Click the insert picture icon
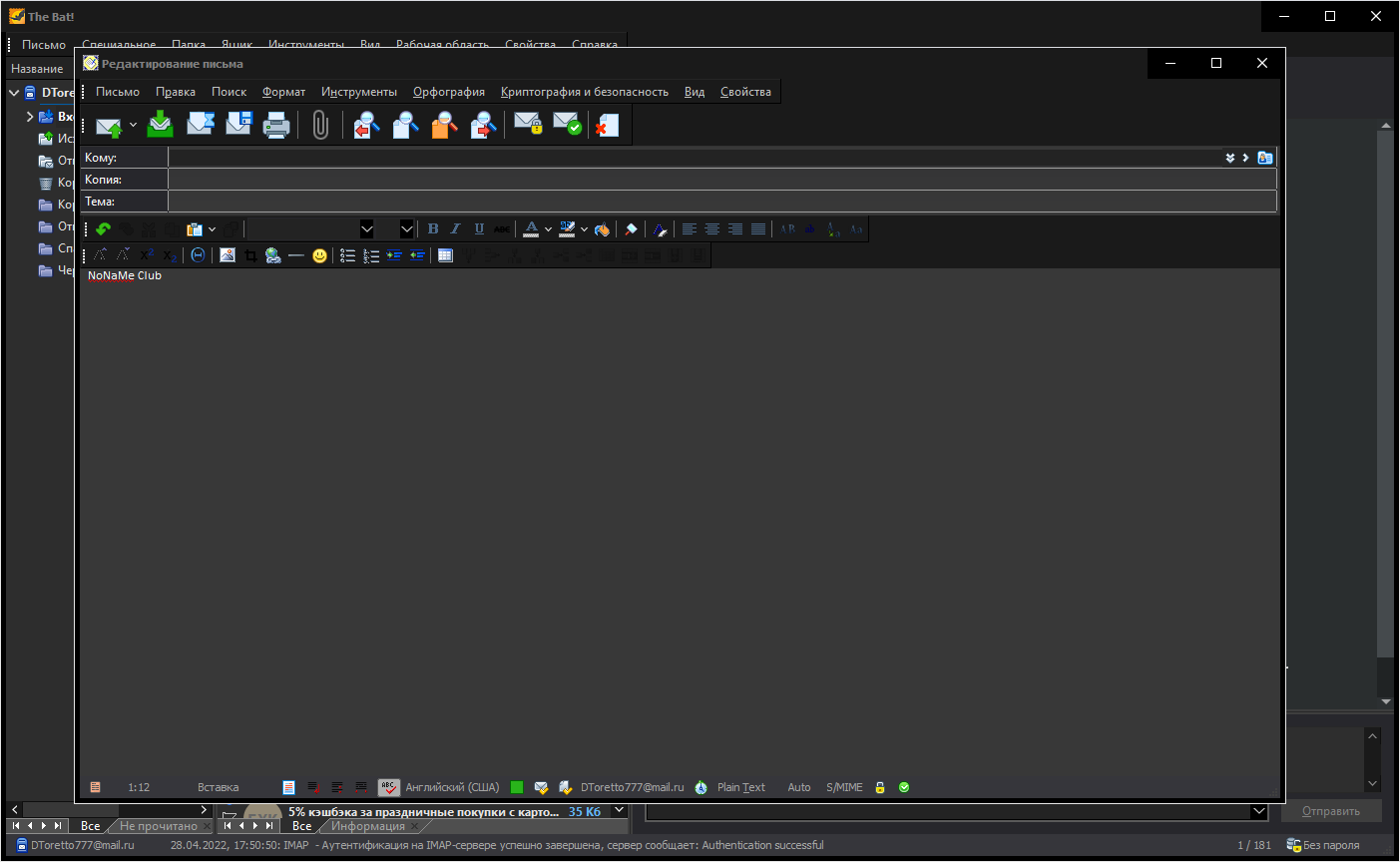Image resolution: width=1400 pixels, height=862 pixels. tap(228, 255)
